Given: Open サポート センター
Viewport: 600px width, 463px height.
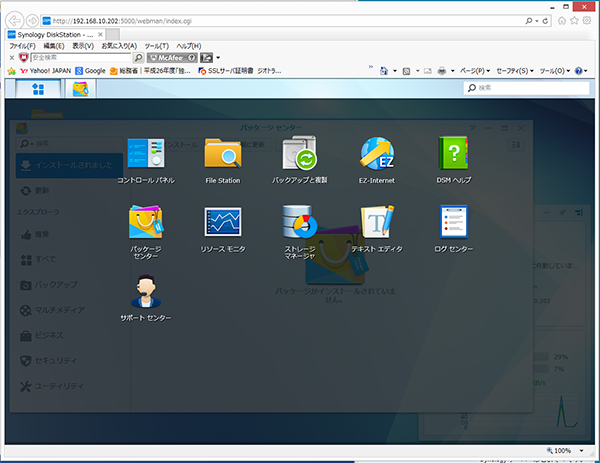Looking at the screenshot, I should (x=145, y=298).
